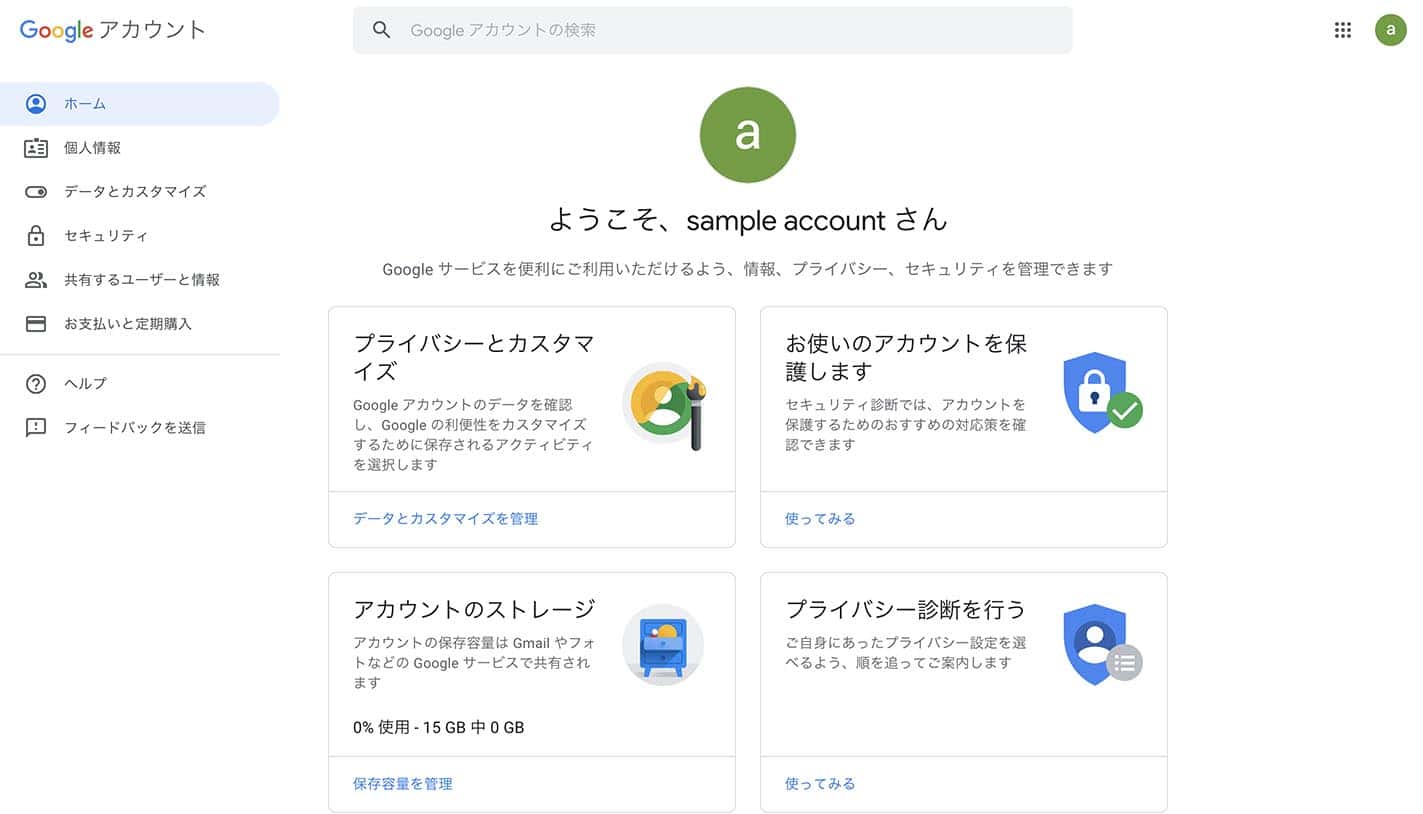Image resolution: width=1423 pixels, height=814 pixels.
Task: Click the お支払いと定期購入 card icon
Action: 36,324
